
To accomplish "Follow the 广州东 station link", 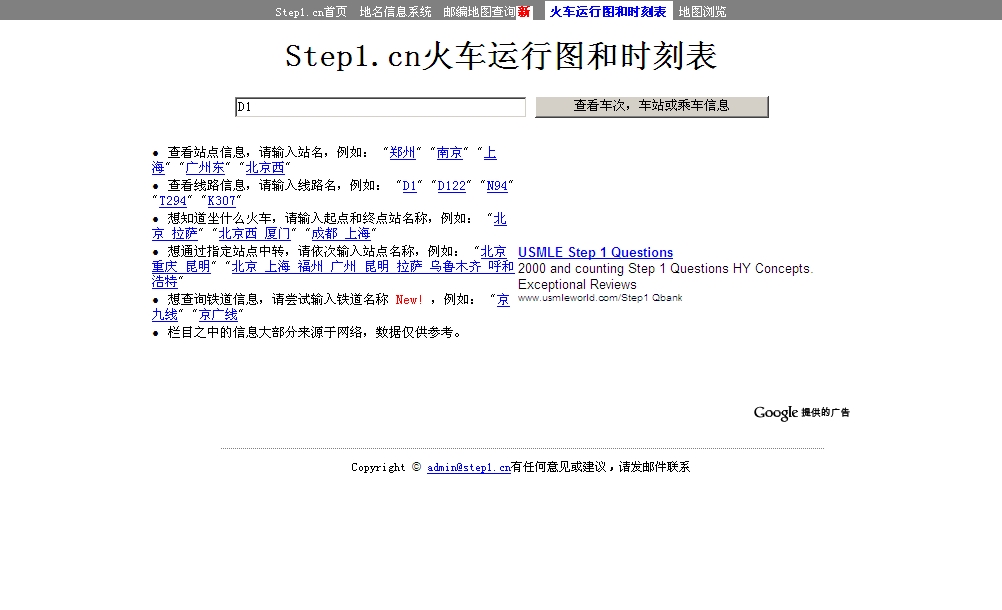I will (x=205, y=168).
